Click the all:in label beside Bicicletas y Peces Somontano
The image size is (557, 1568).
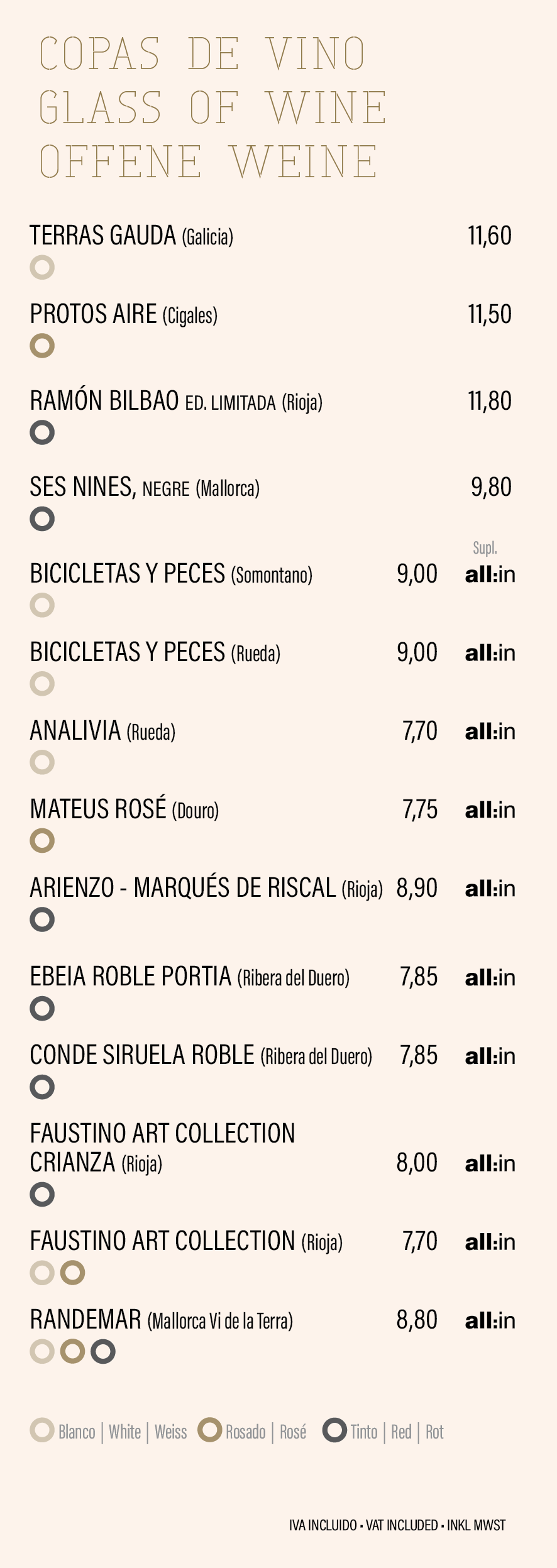coord(490,574)
